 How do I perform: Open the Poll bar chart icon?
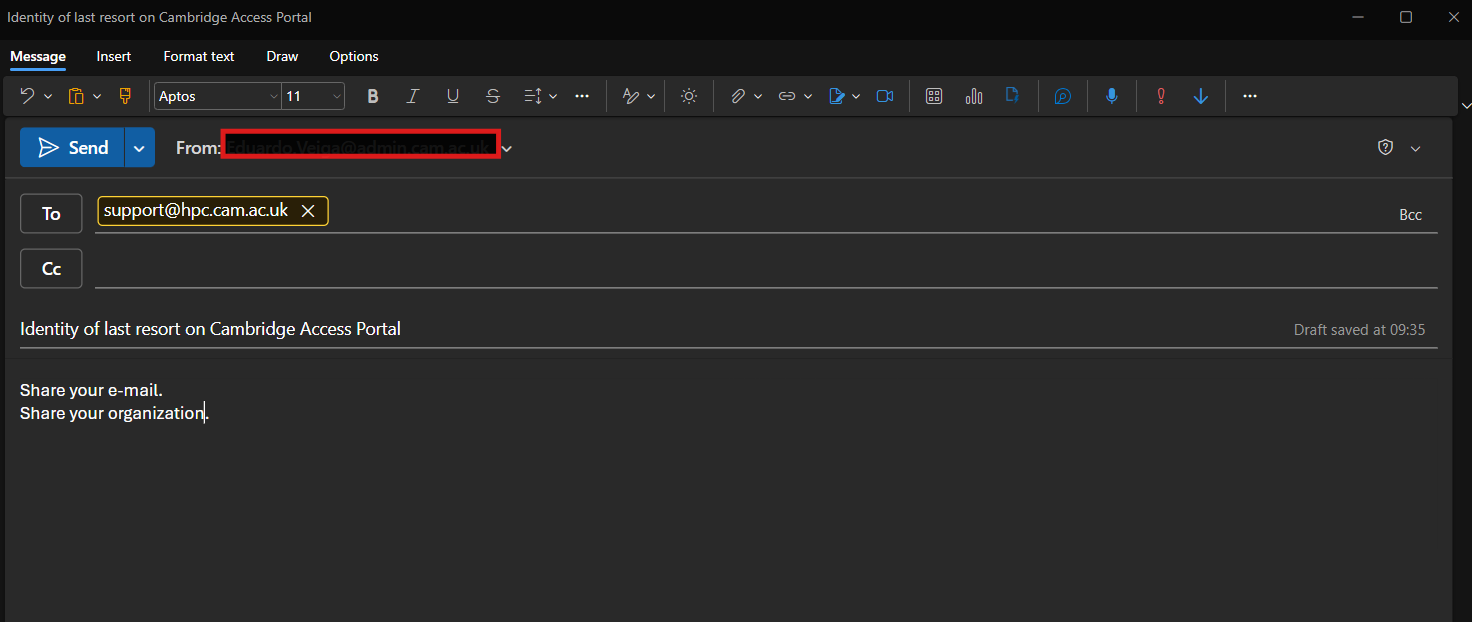pyautogui.click(x=974, y=96)
